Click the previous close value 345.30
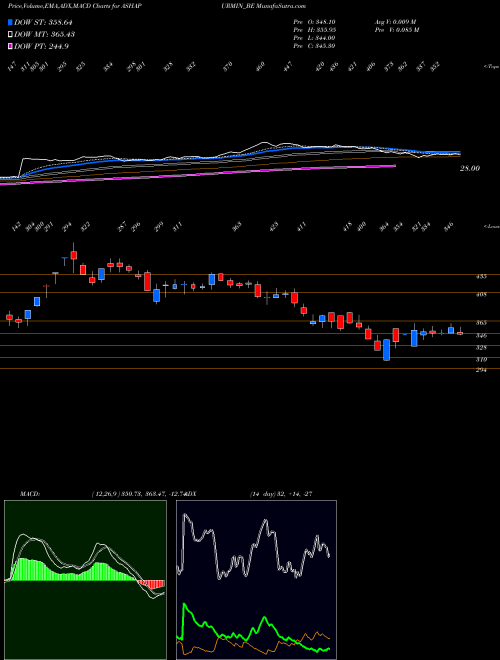500x660 pixels. (323, 45)
